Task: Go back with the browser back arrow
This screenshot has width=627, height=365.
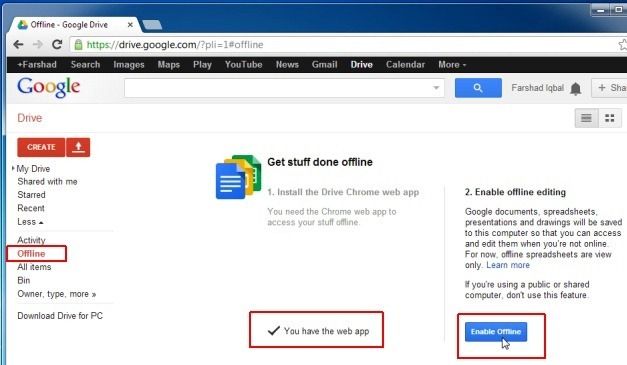Action: click(x=18, y=44)
